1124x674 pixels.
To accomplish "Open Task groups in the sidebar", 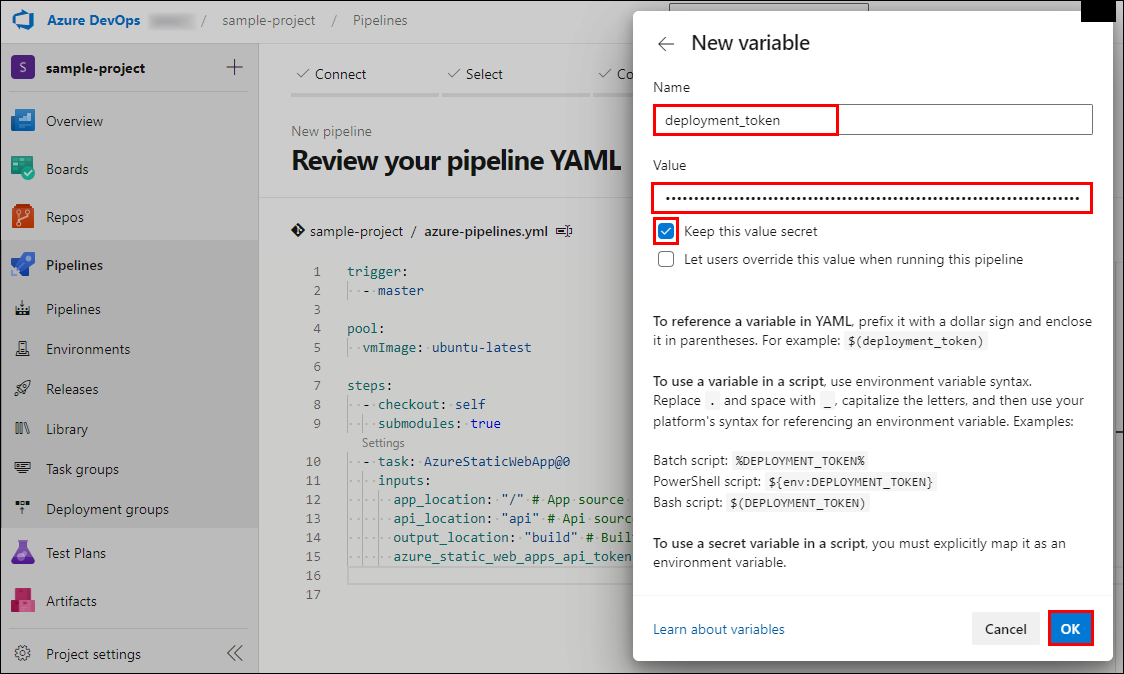I will click(x=82, y=470).
